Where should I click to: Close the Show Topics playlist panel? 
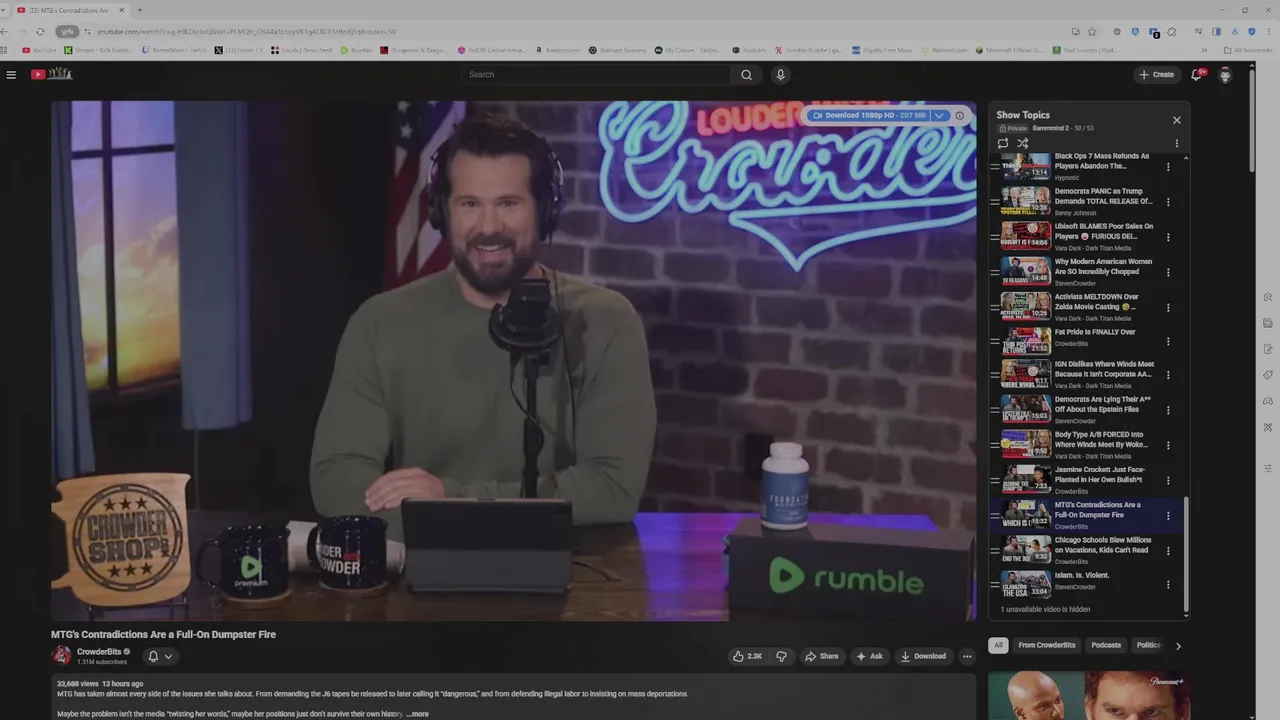[1176, 120]
